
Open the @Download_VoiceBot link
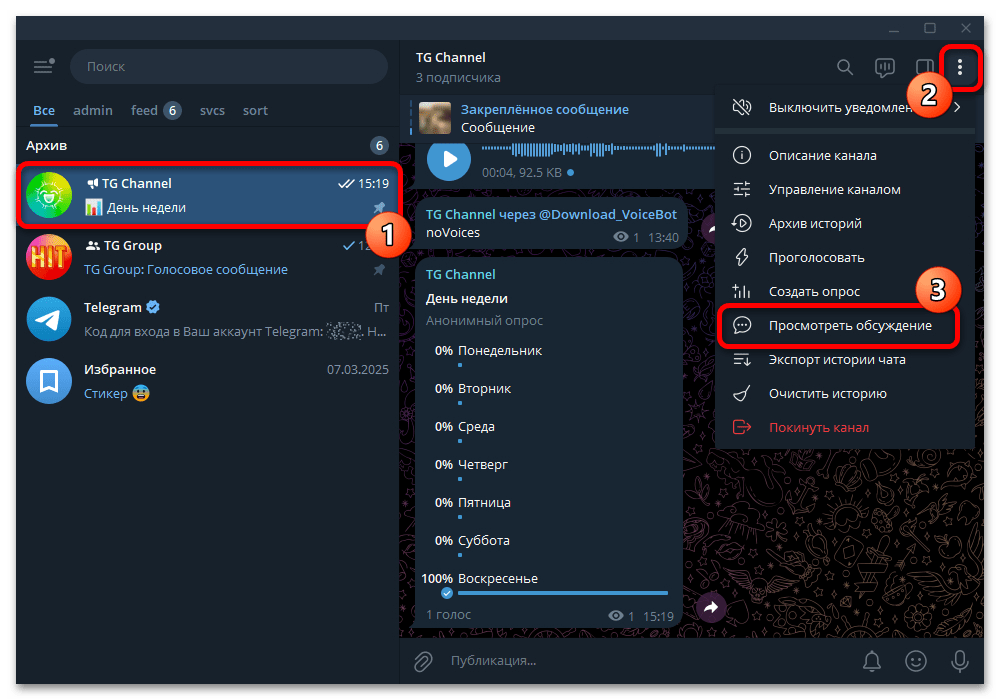[608, 215]
